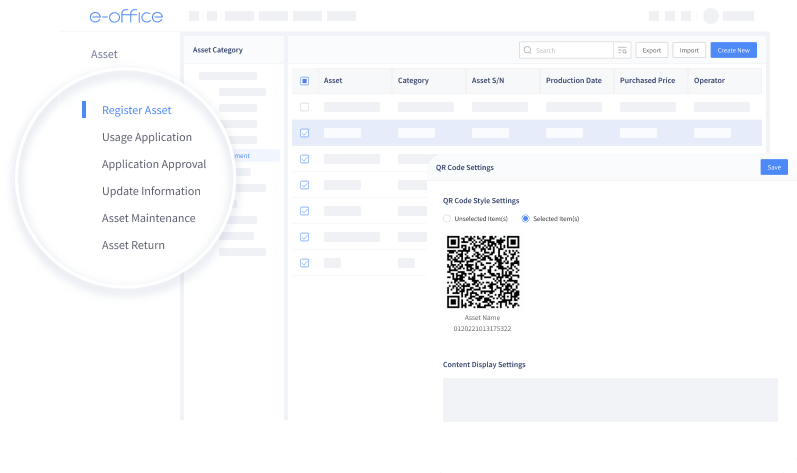Save the QR Code Settings
The width and height of the screenshot is (797, 473).
click(774, 167)
